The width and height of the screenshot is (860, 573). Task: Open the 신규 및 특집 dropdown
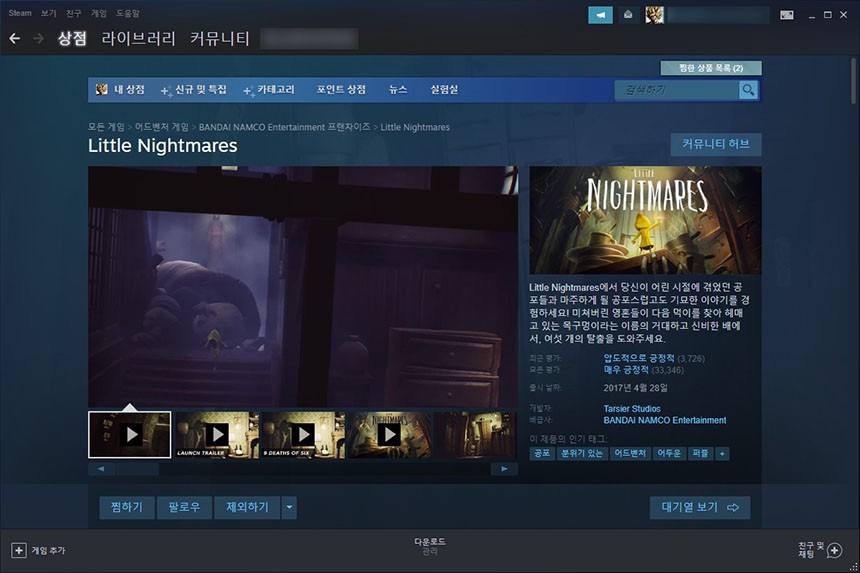(x=194, y=89)
